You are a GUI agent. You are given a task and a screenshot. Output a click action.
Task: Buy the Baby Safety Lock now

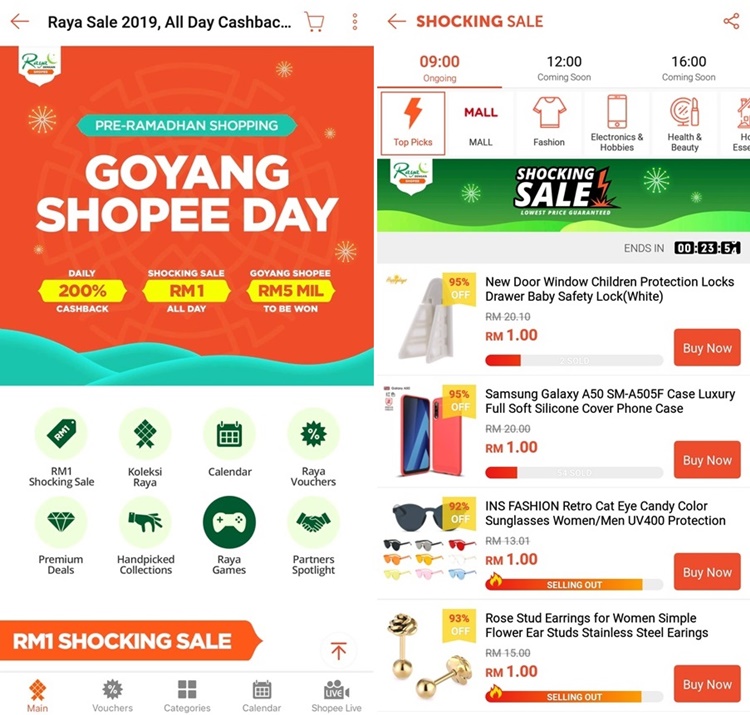(707, 348)
